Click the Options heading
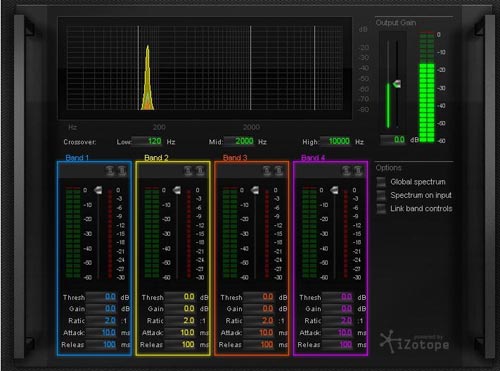This screenshot has height=371, width=500. [389, 168]
